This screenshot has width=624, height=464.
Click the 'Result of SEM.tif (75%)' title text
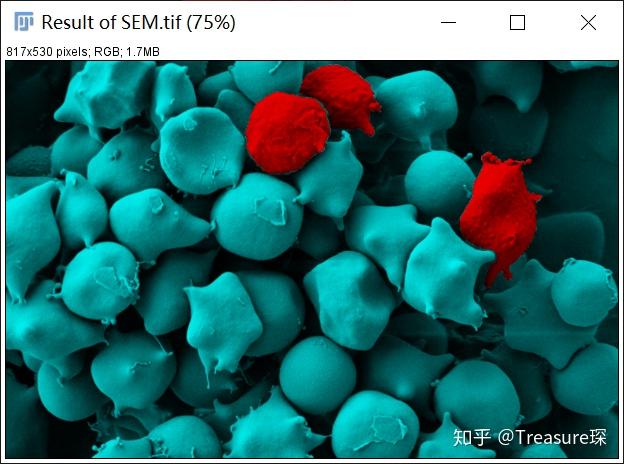pyautogui.click(x=138, y=22)
